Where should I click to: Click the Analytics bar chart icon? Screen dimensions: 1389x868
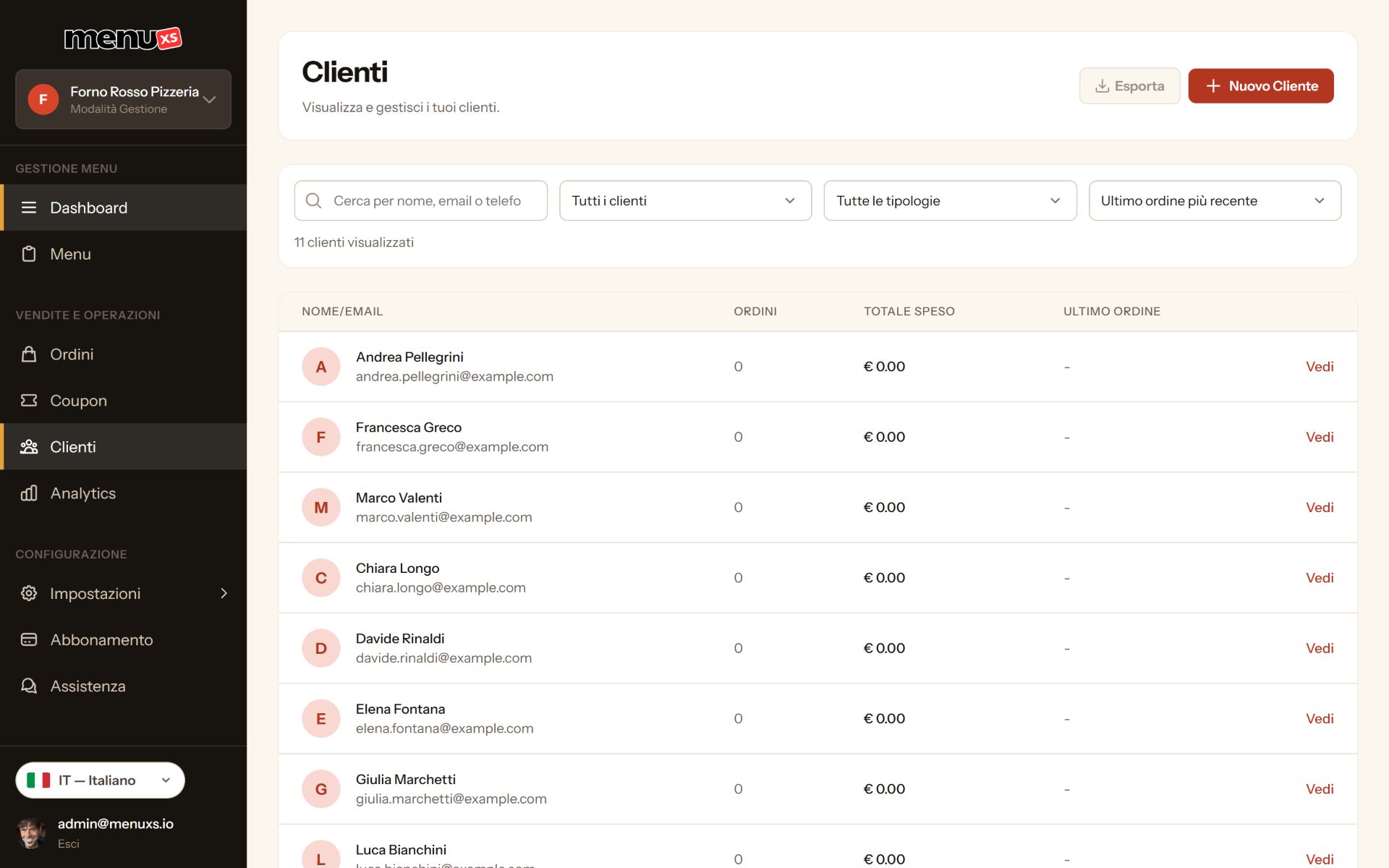(x=29, y=493)
